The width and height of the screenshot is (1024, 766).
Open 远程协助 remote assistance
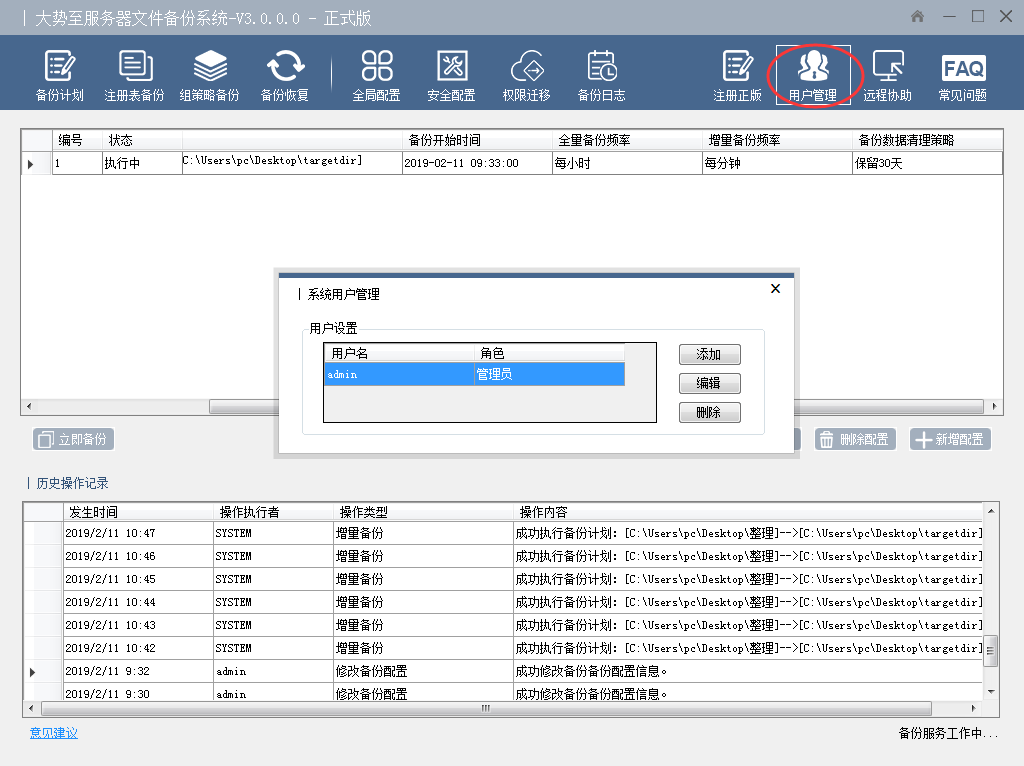coord(887,75)
